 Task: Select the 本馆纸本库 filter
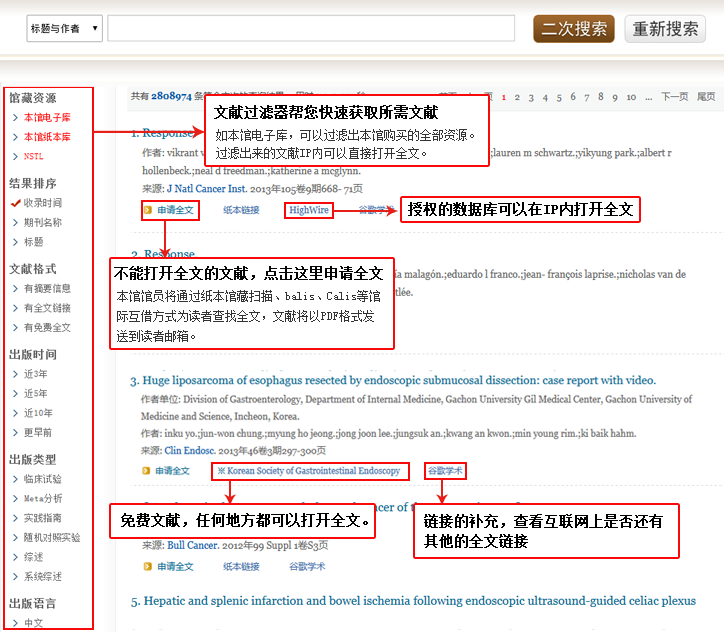[46, 137]
